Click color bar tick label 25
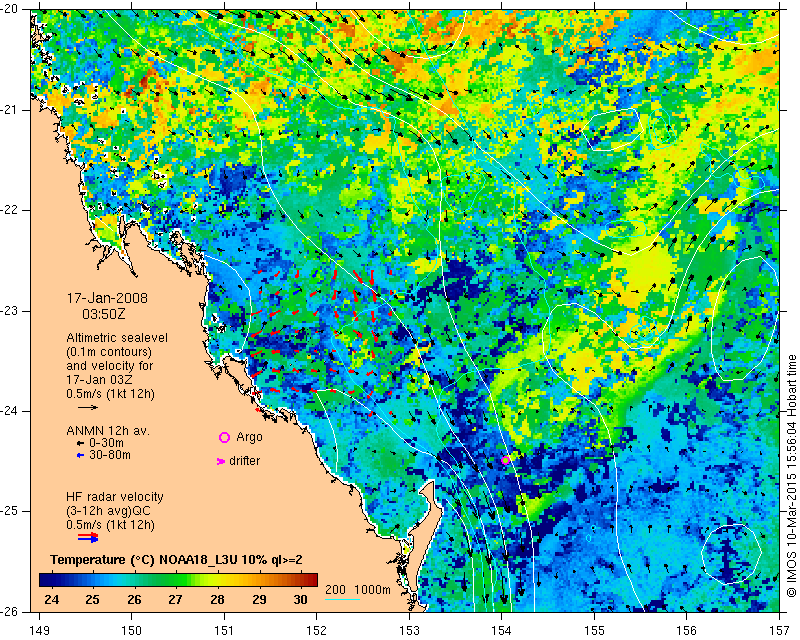This screenshot has height=640, width=800. (92, 599)
